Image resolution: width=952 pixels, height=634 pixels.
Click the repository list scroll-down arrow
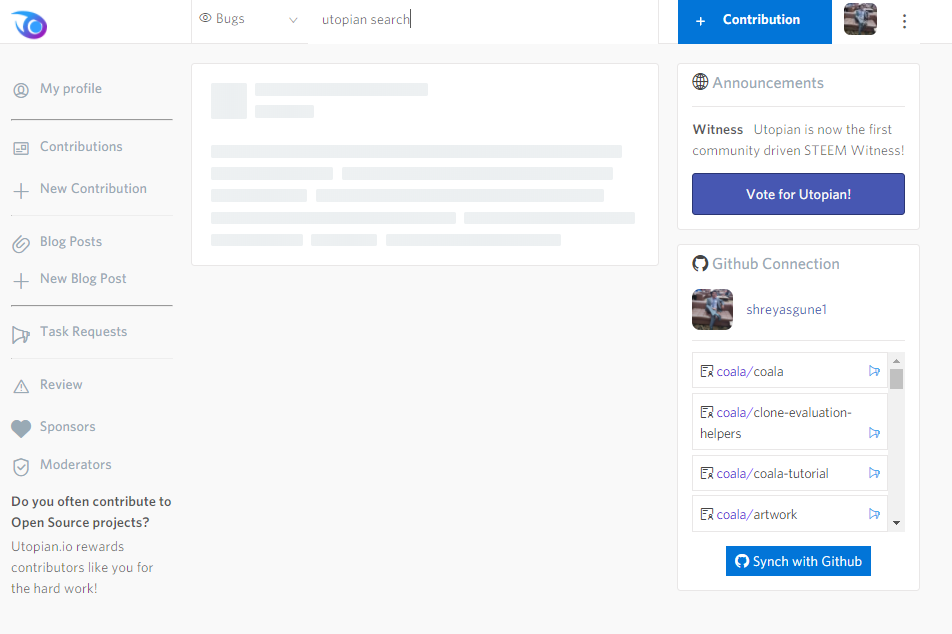896,523
